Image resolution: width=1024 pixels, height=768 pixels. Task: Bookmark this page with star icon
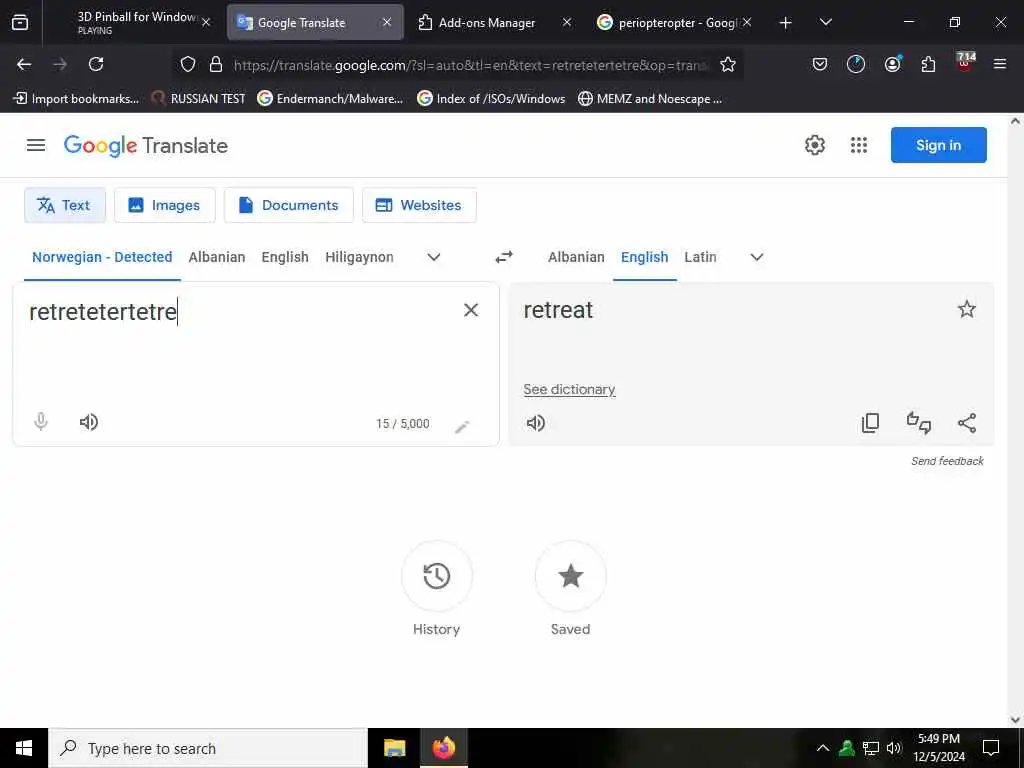pyautogui.click(x=728, y=64)
